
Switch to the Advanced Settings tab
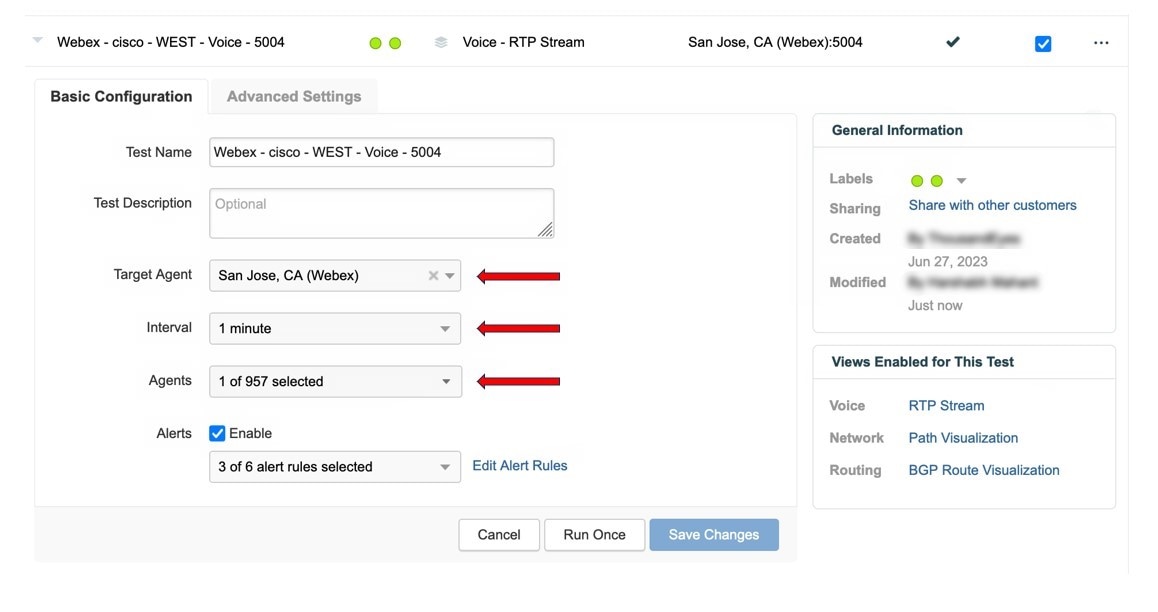[x=294, y=97]
